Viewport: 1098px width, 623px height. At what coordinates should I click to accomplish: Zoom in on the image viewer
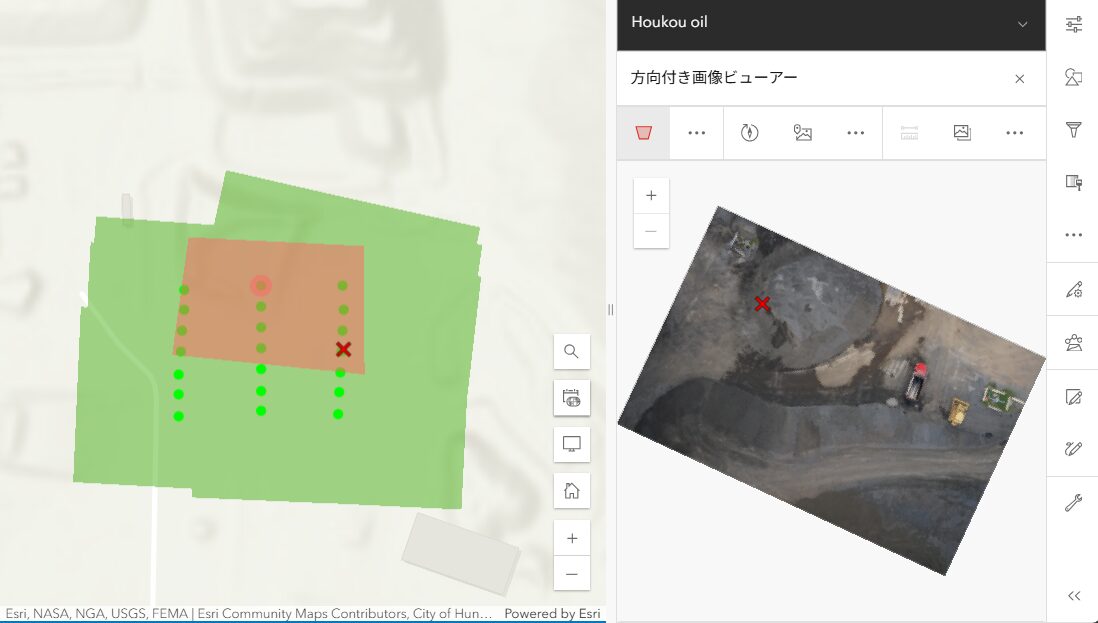(651, 196)
